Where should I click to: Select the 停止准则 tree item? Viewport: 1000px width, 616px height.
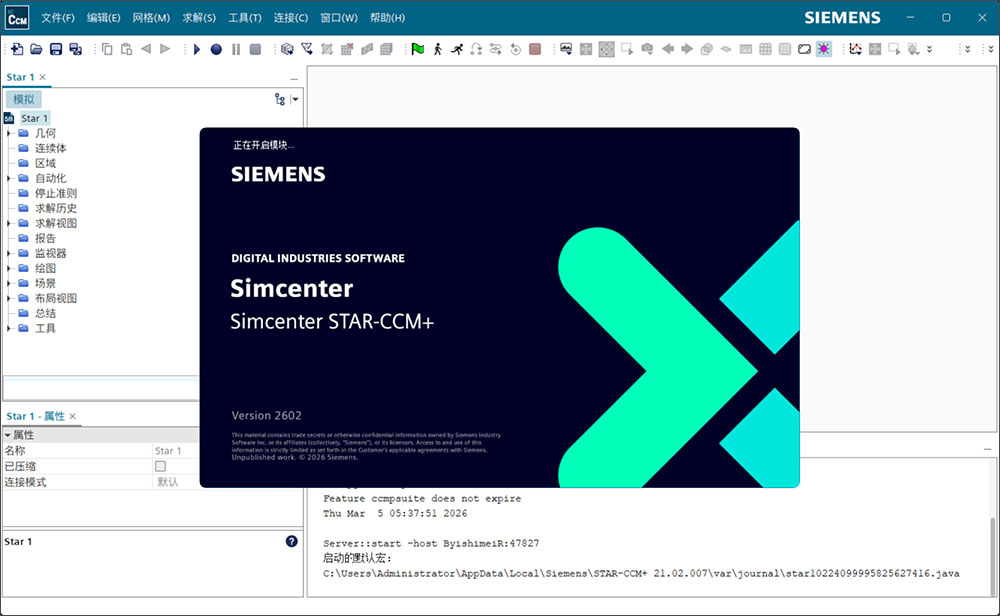coord(55,193)
